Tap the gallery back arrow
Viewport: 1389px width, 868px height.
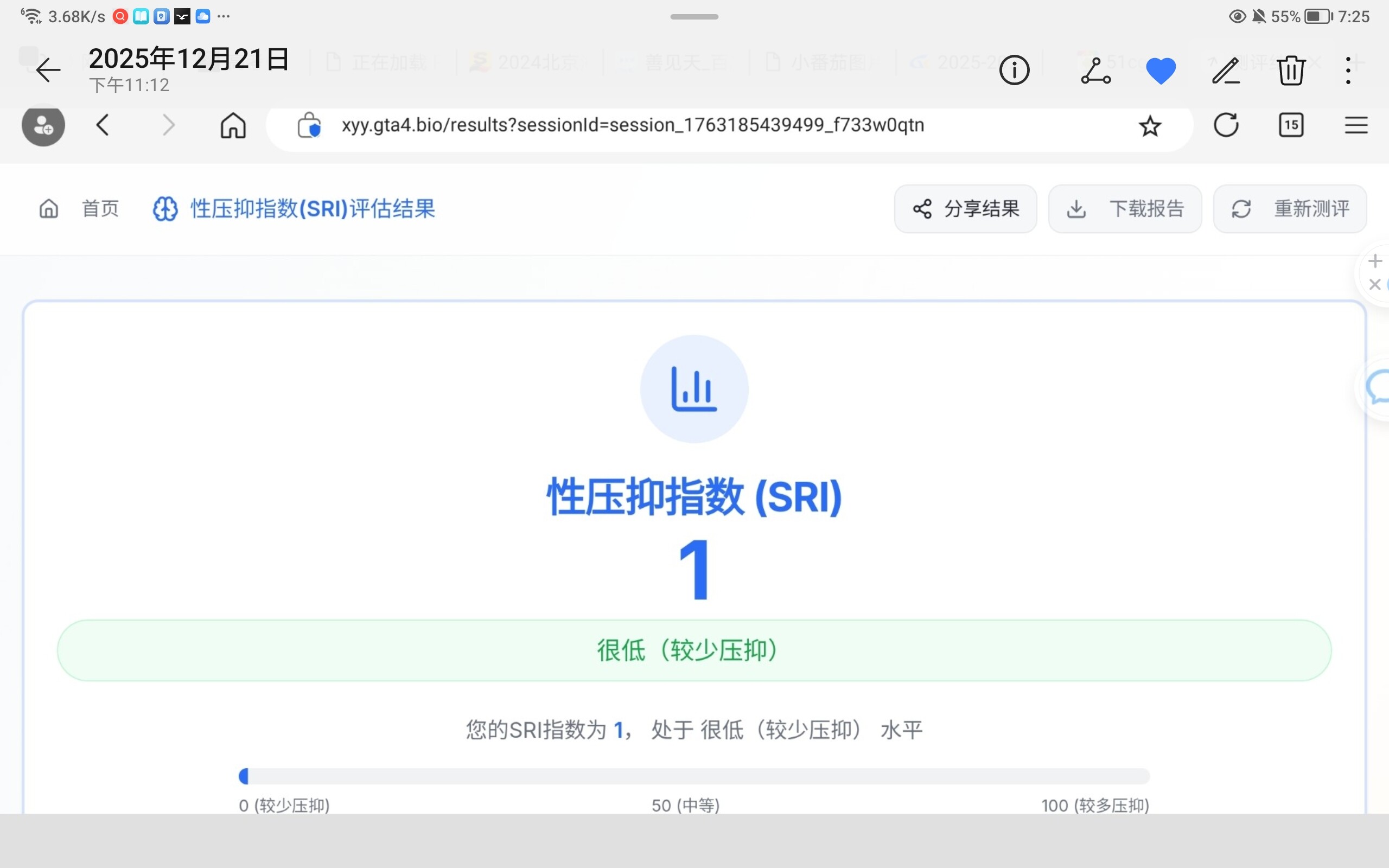[x=48, y=70]
